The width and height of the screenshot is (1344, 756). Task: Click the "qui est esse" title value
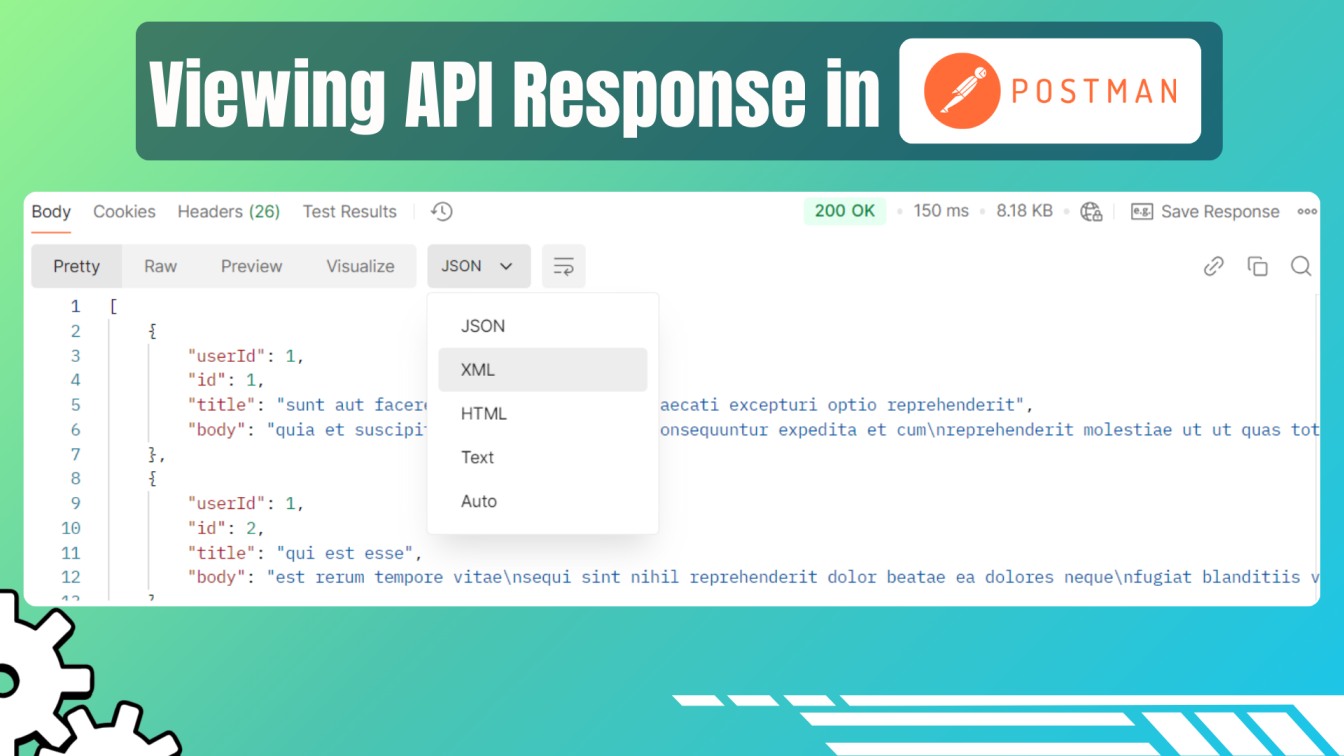tap(345, 553)
